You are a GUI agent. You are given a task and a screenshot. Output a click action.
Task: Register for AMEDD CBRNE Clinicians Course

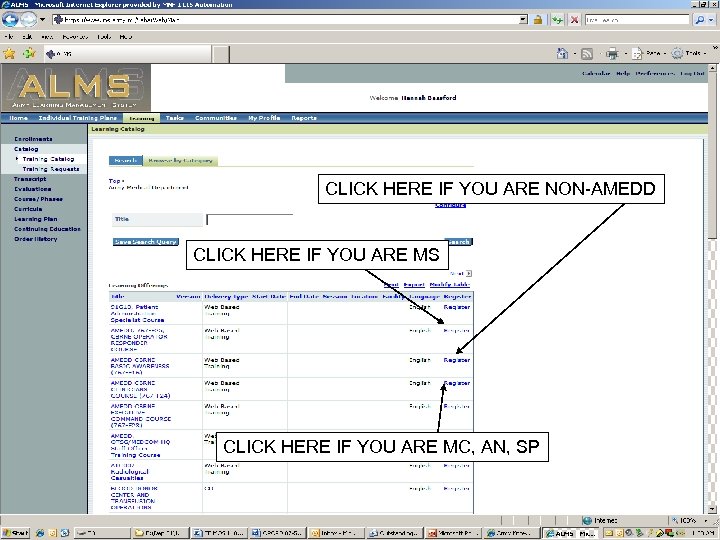(x=457, y=383)
